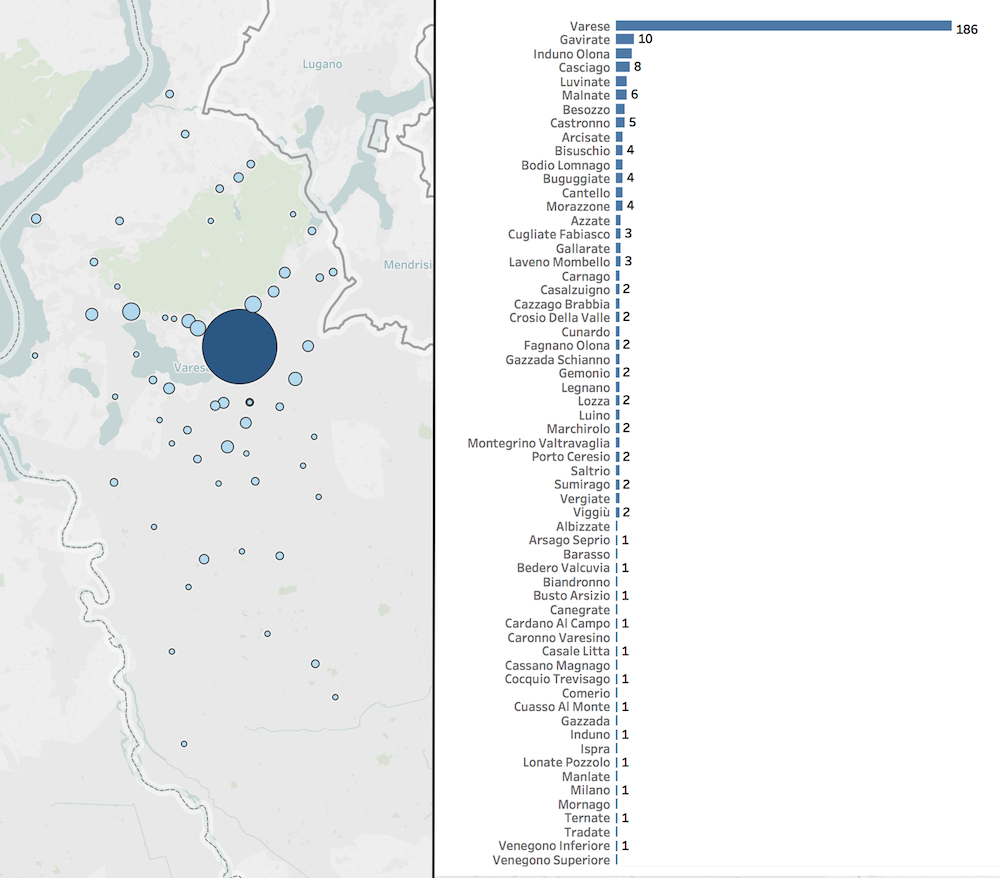Click the Gavirate bar

(624, 39)
